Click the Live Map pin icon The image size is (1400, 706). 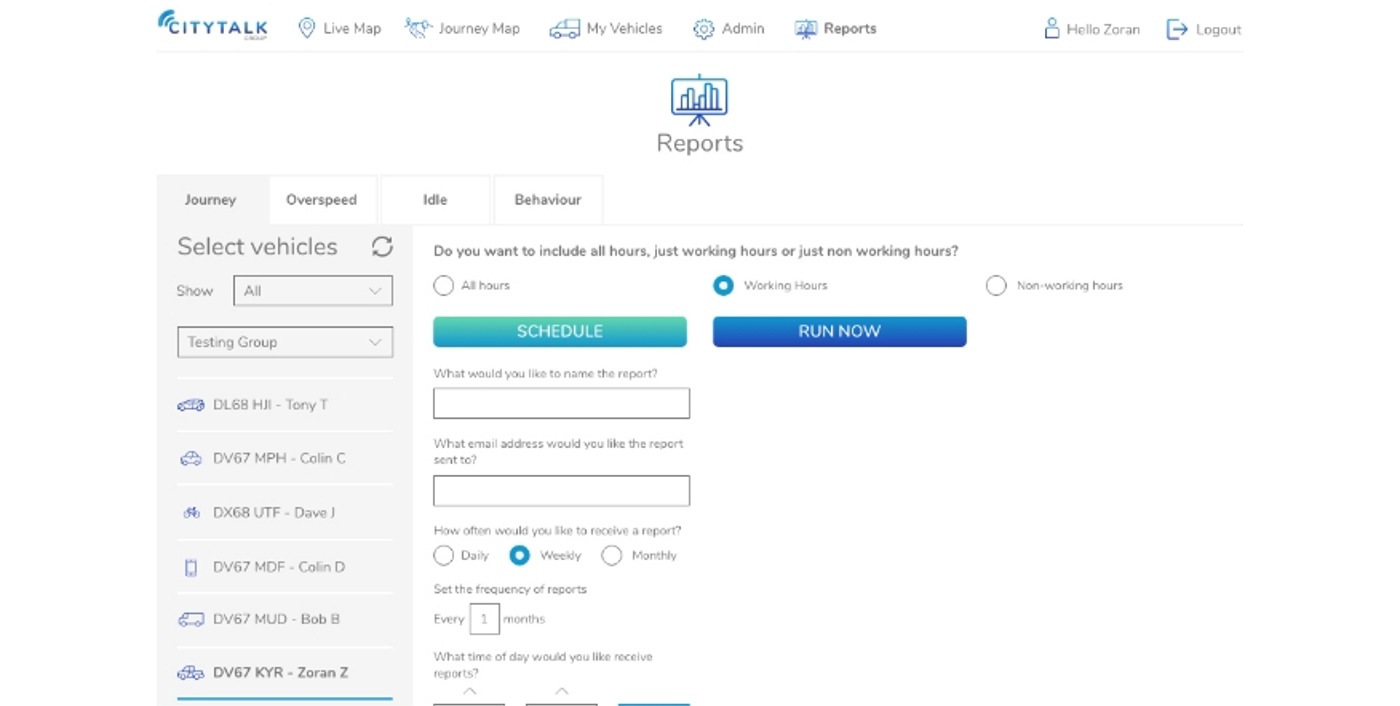(307, 28)
